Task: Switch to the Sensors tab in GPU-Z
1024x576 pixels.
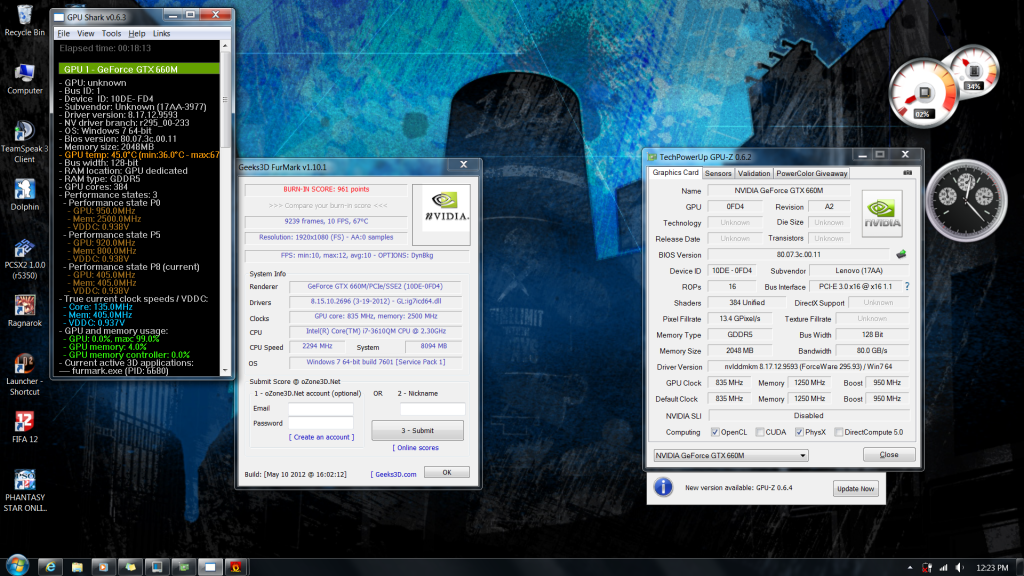Action: pyautogui.click(x=718, y=173)
